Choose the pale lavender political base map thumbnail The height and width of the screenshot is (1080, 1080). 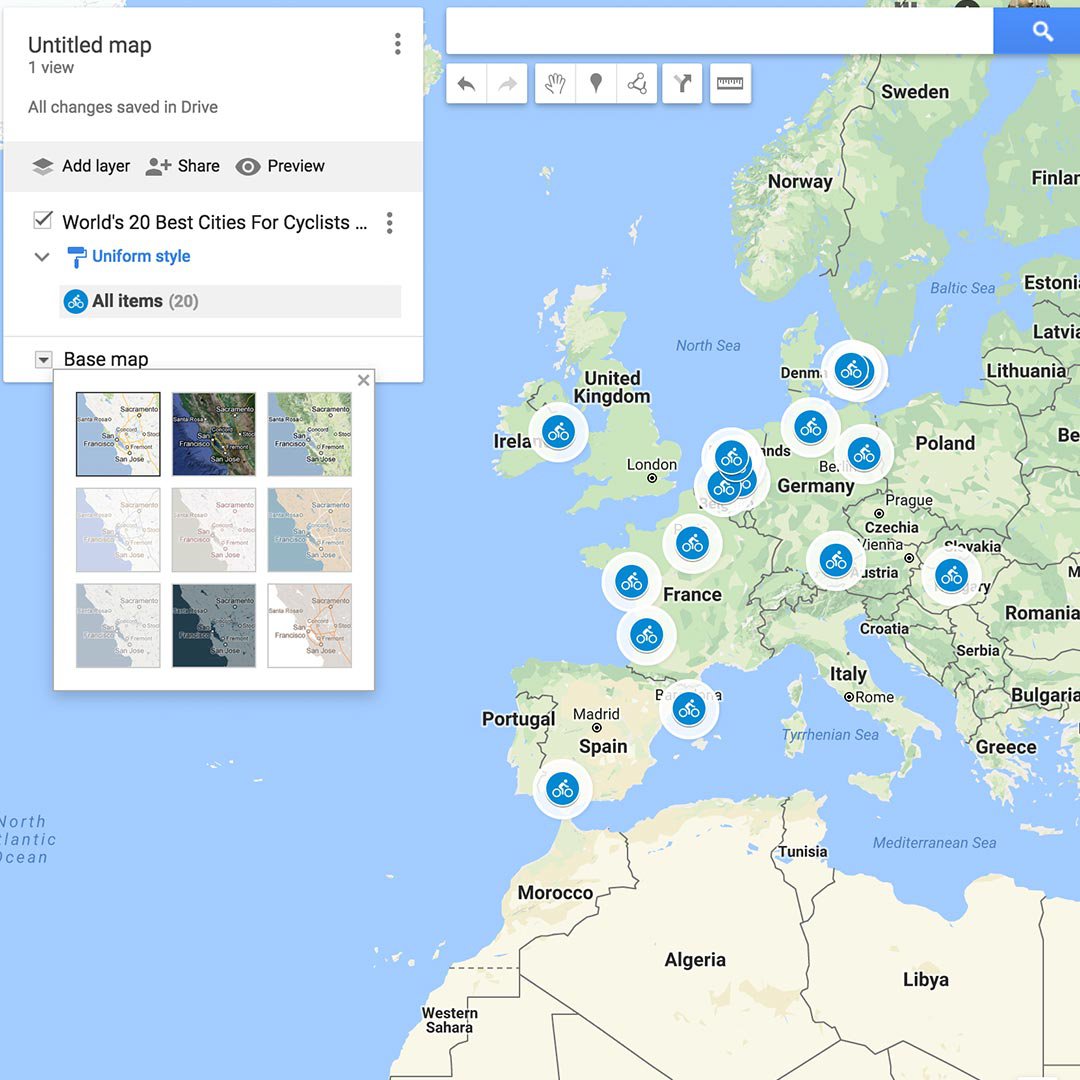[x=118, y=530]
